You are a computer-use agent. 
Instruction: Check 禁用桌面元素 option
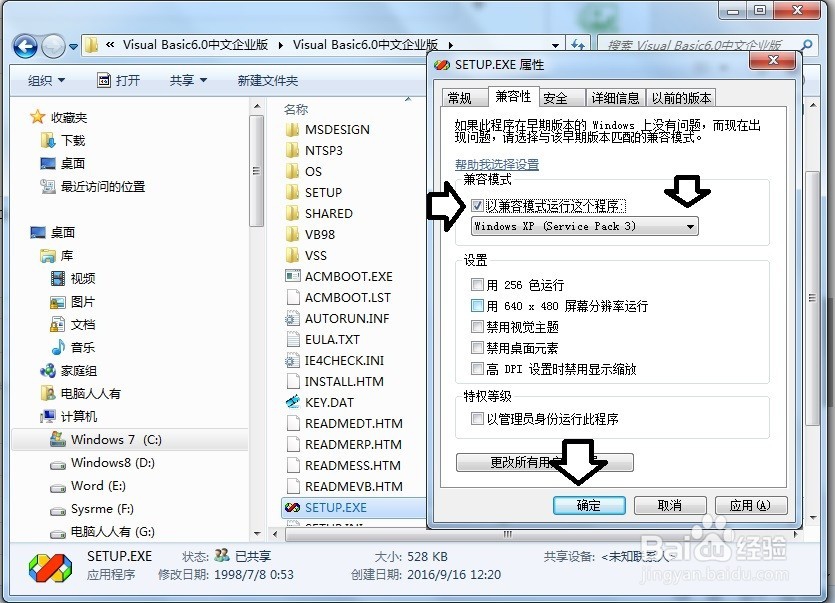tap(477, 348)
